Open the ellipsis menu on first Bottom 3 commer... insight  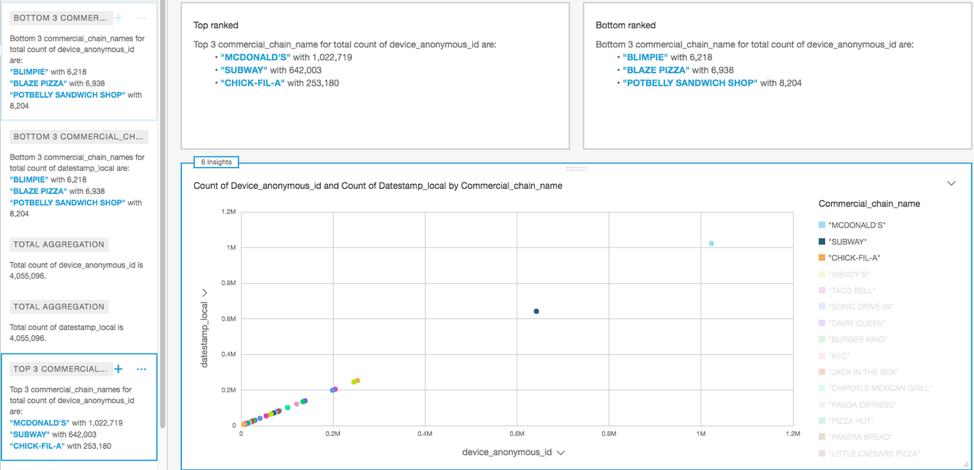click(142, 18)
